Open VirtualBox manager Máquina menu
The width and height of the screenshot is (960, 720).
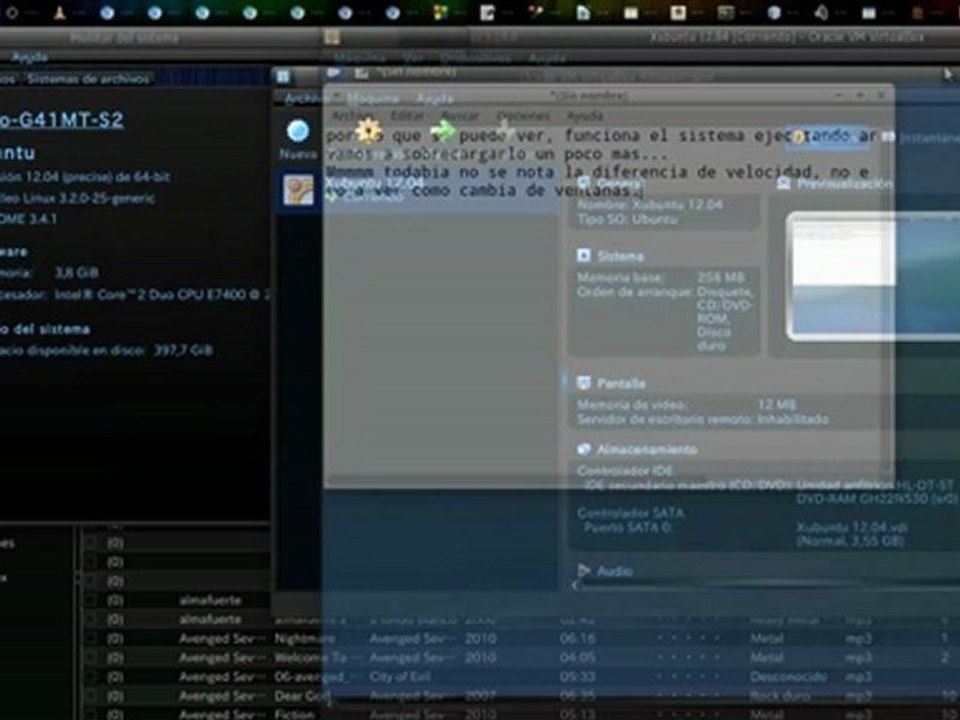(373, 98)
